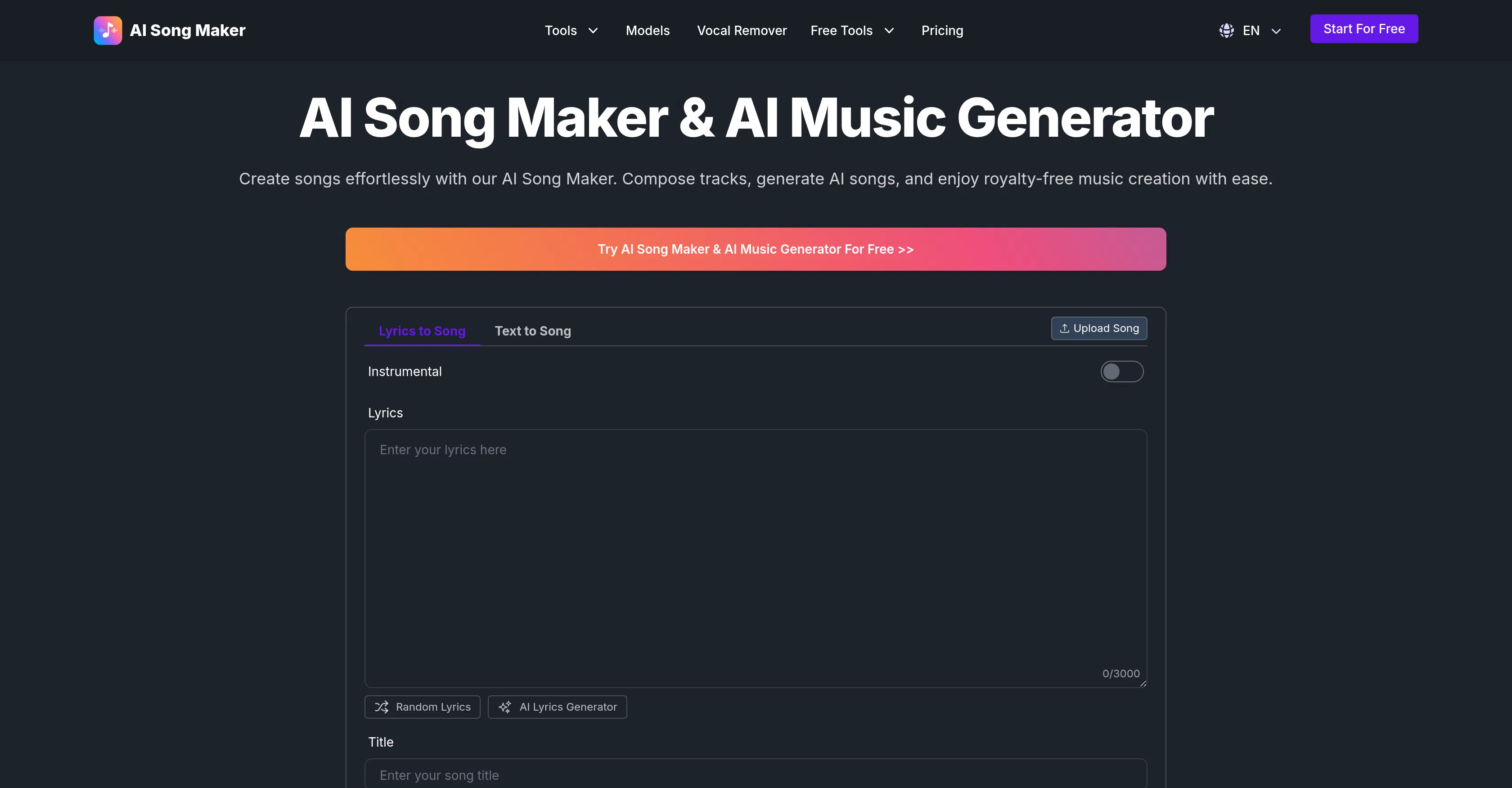Click Try AI Song Maker For Free banner
The image size is (1512, 788).
(756, 249)
